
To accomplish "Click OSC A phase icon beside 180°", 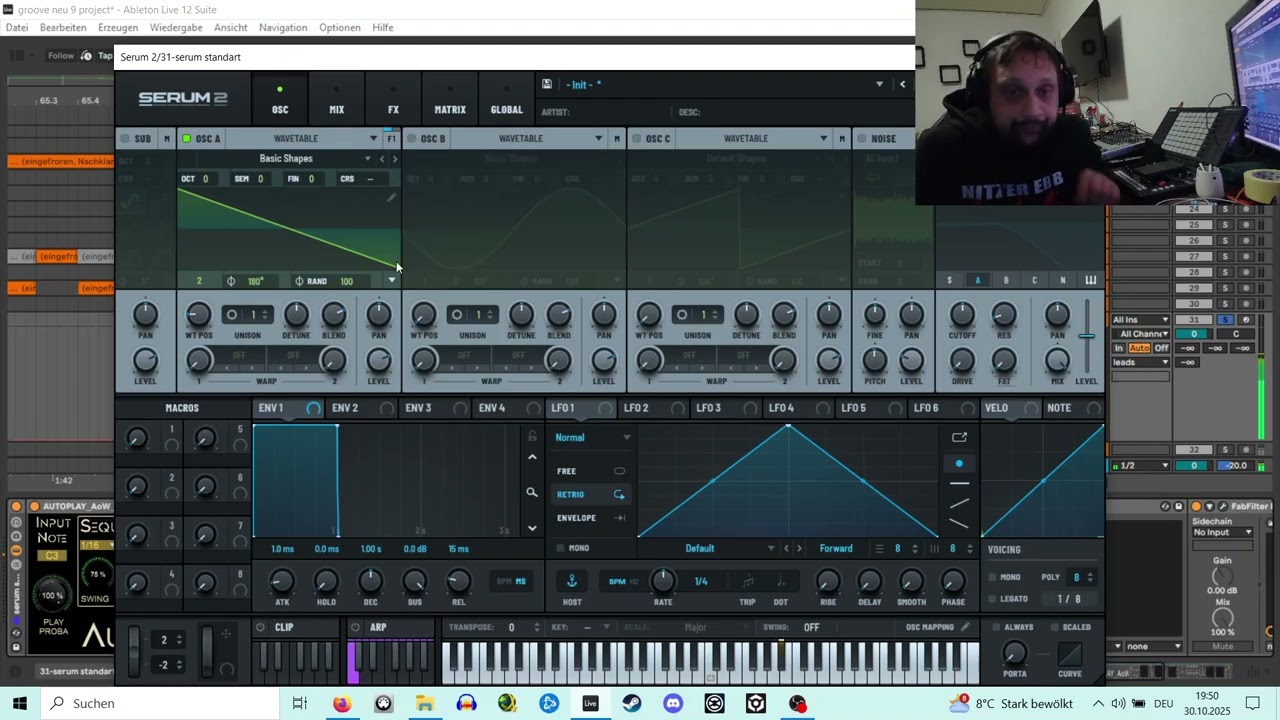I will [231, 281].
